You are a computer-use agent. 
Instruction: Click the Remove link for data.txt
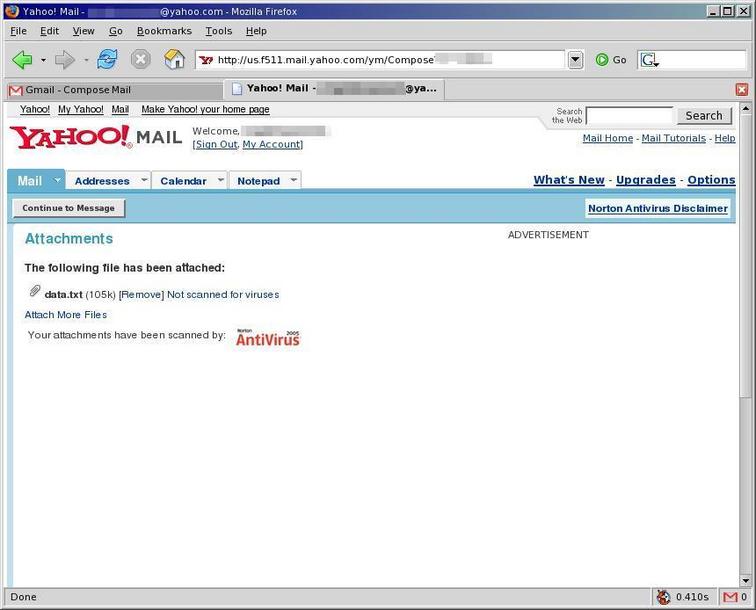pyautogui.click(x=141, y=295)
